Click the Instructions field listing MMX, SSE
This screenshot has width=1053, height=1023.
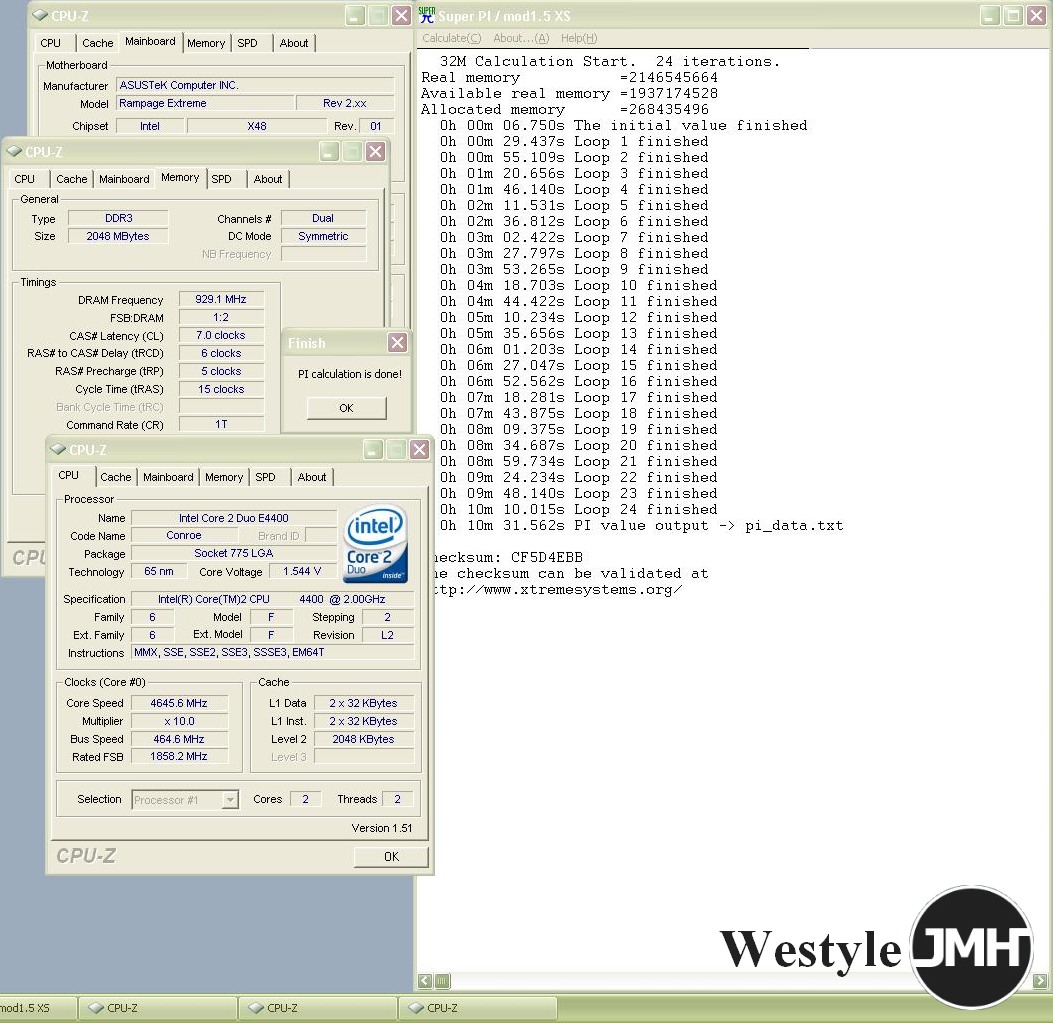click(x=273, y=652)
